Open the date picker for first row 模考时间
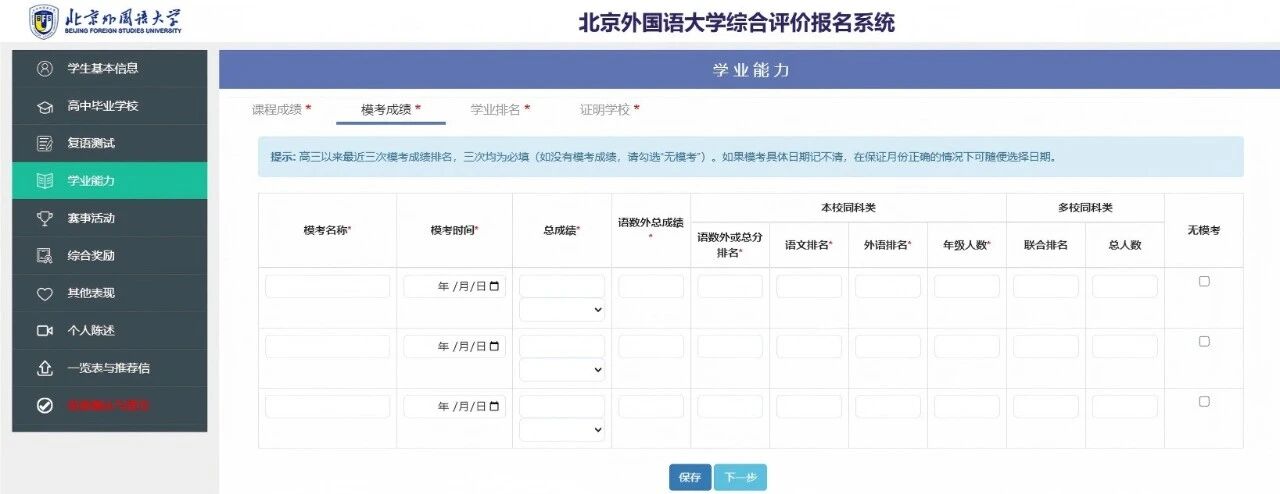Viewport: 1280px width, 494px height. 494,287
